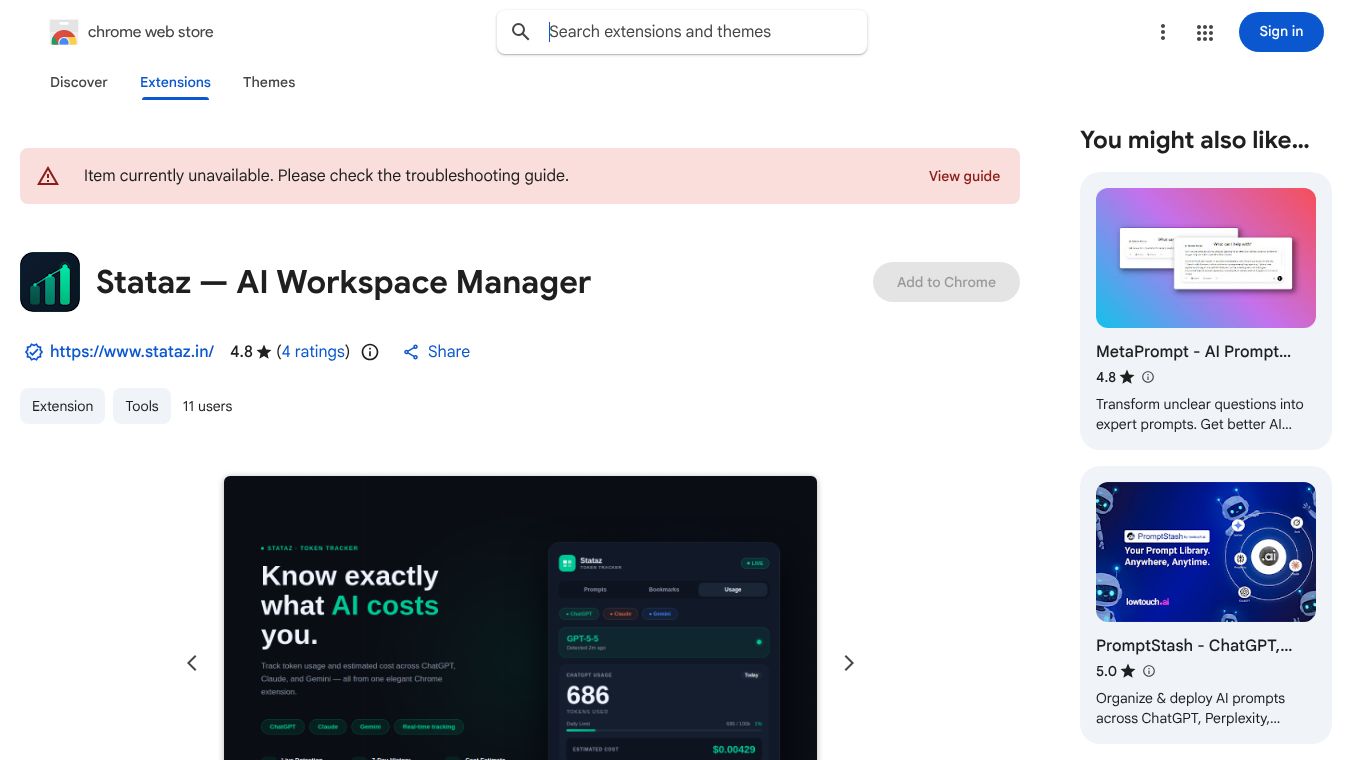This screenshot has width=1352, height=760.
Task: Click the warning triangle in the alert
Action: tap(48, 176)
